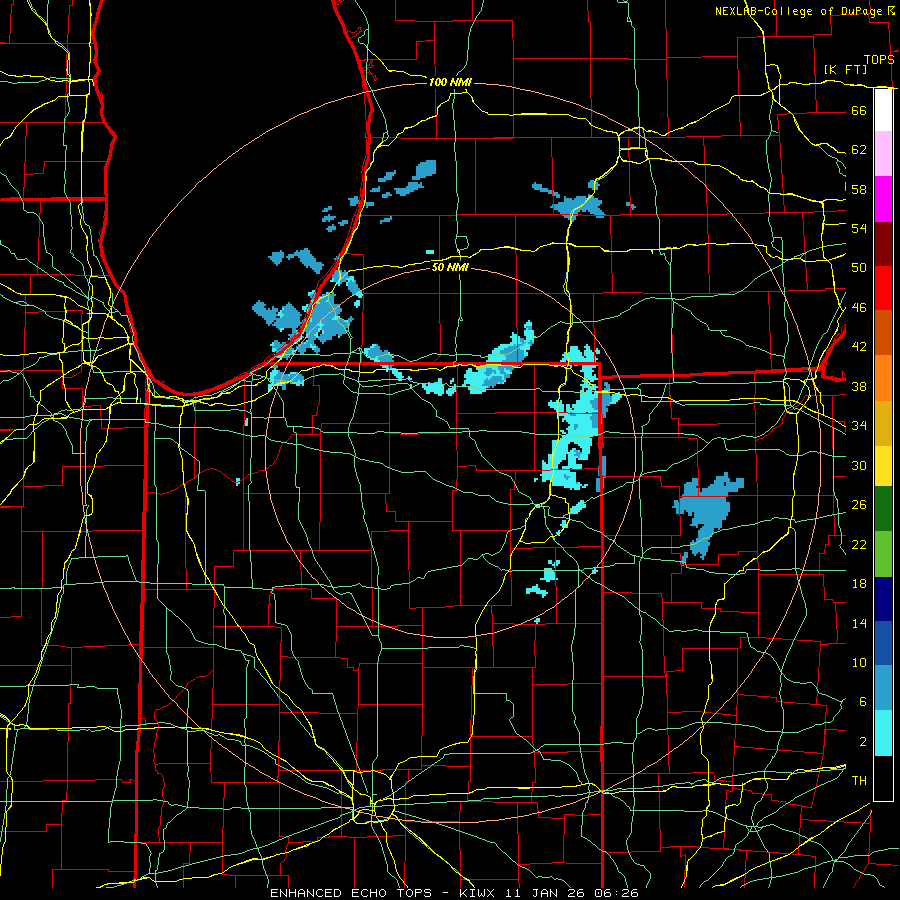This screenshot has width=900, height=900.
Task: Click the 'KIWX' radar site identifier
Action: point(479,893)
